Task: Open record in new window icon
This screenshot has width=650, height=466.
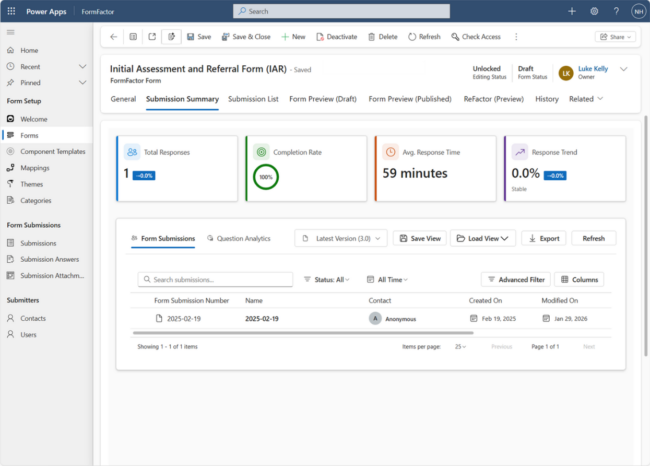Action: [152, 37]
